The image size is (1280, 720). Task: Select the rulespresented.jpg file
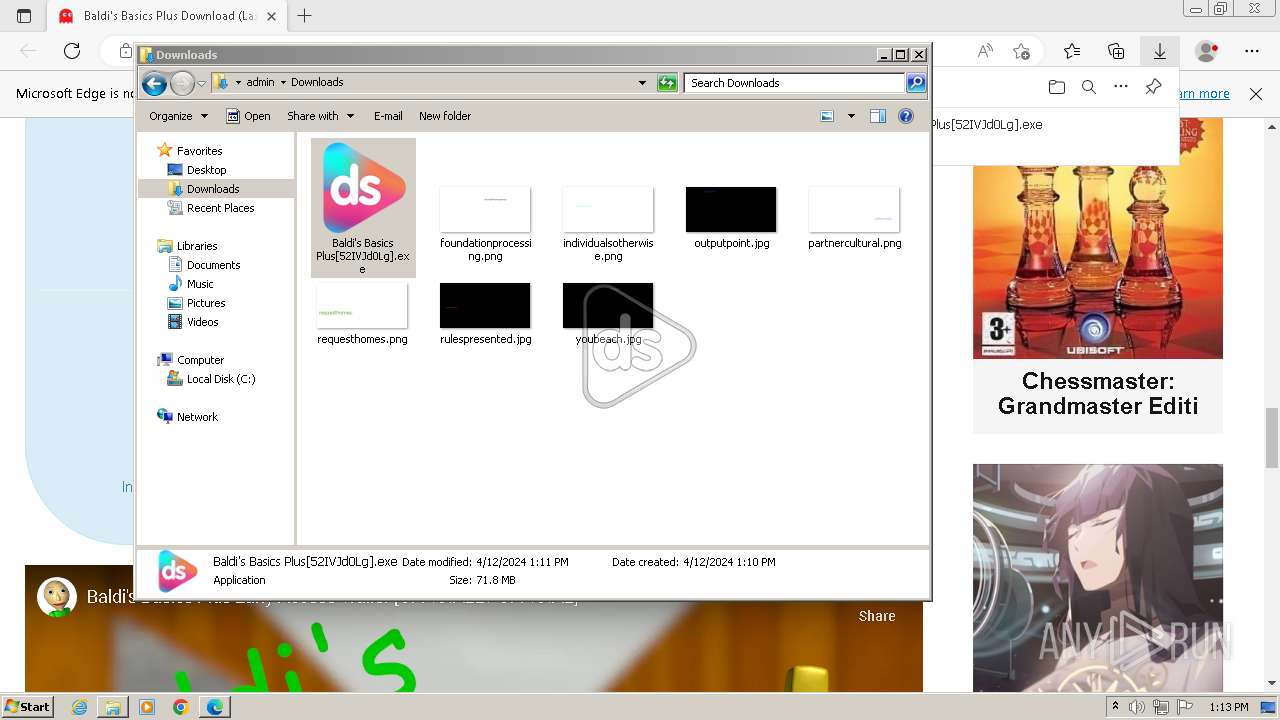485,314
